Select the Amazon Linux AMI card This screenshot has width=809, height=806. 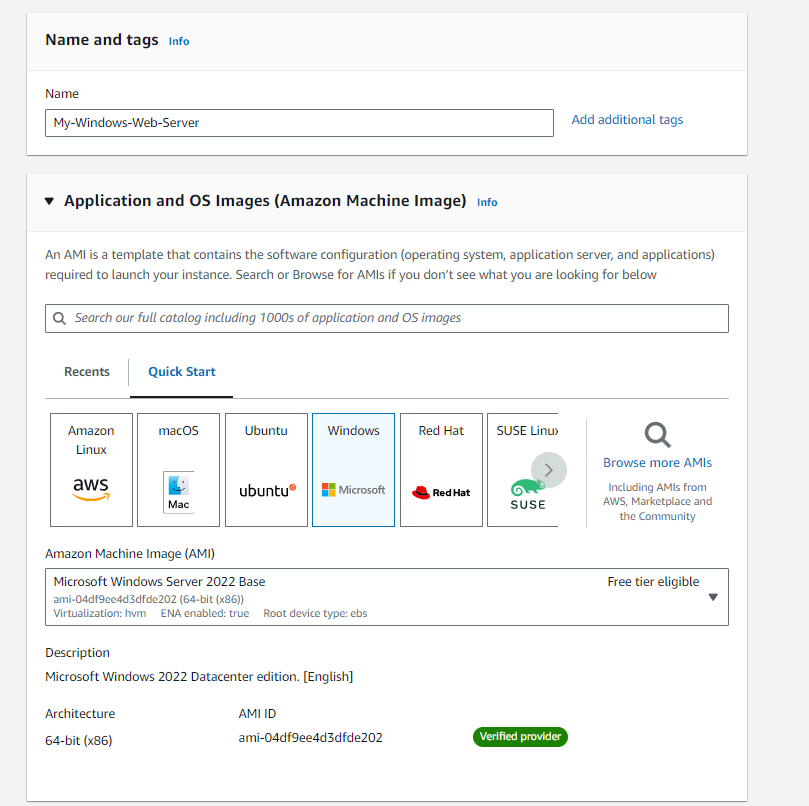(91, 470)
